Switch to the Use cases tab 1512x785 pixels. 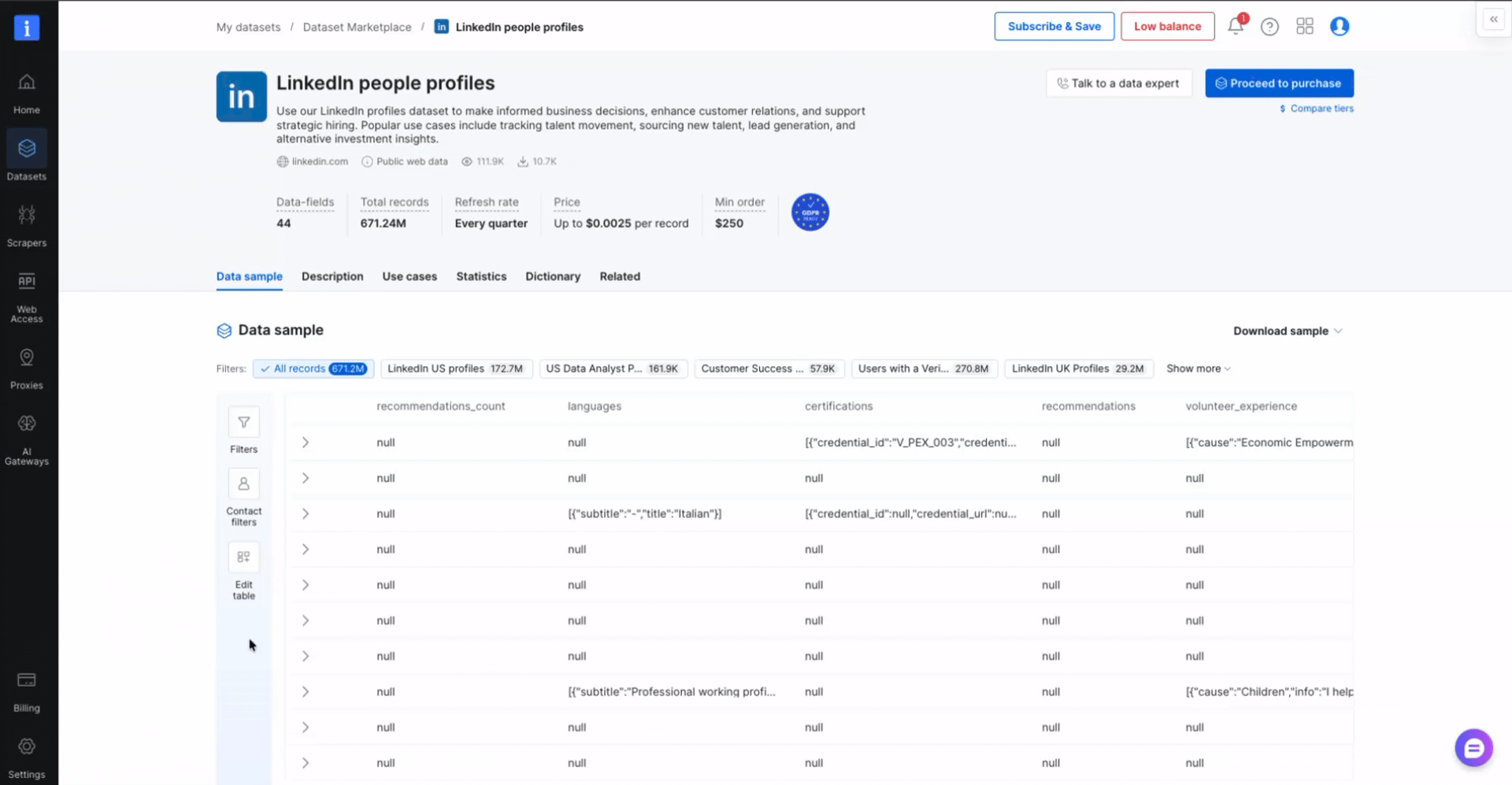[x=409, y=276]
